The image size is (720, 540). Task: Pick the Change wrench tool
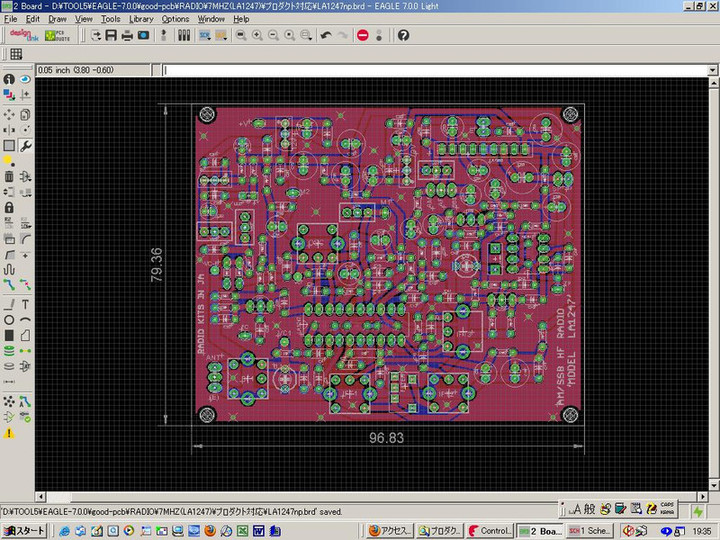pos(25,145)
